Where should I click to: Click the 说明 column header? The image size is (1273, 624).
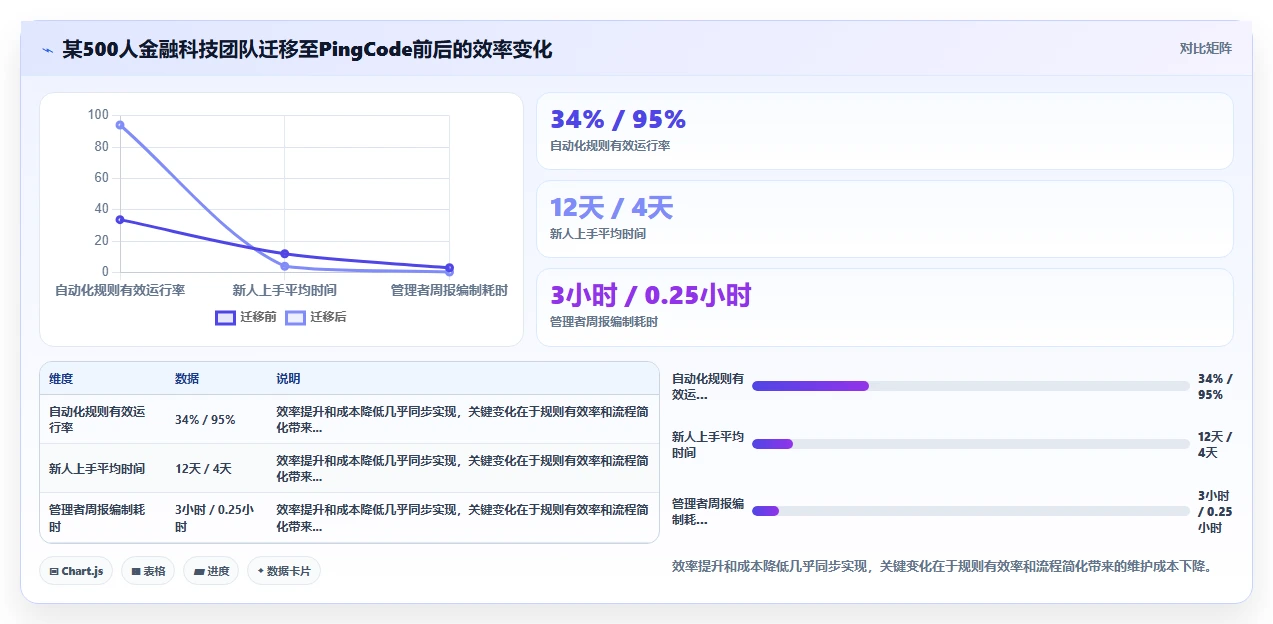pyautogui.click(x=288, y=379)
